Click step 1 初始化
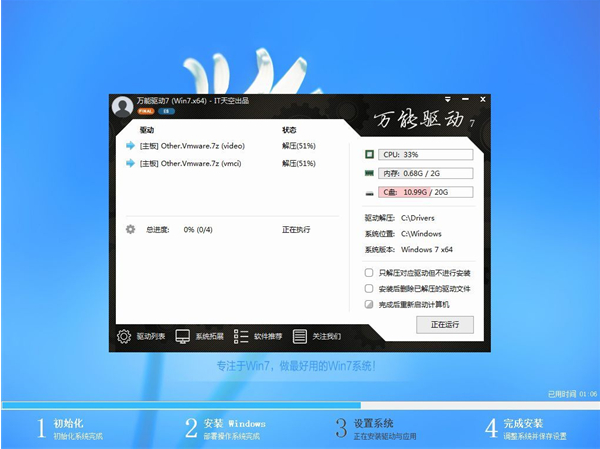The height and width of the screenshot is (449, 600). click(x=70, y=429)
